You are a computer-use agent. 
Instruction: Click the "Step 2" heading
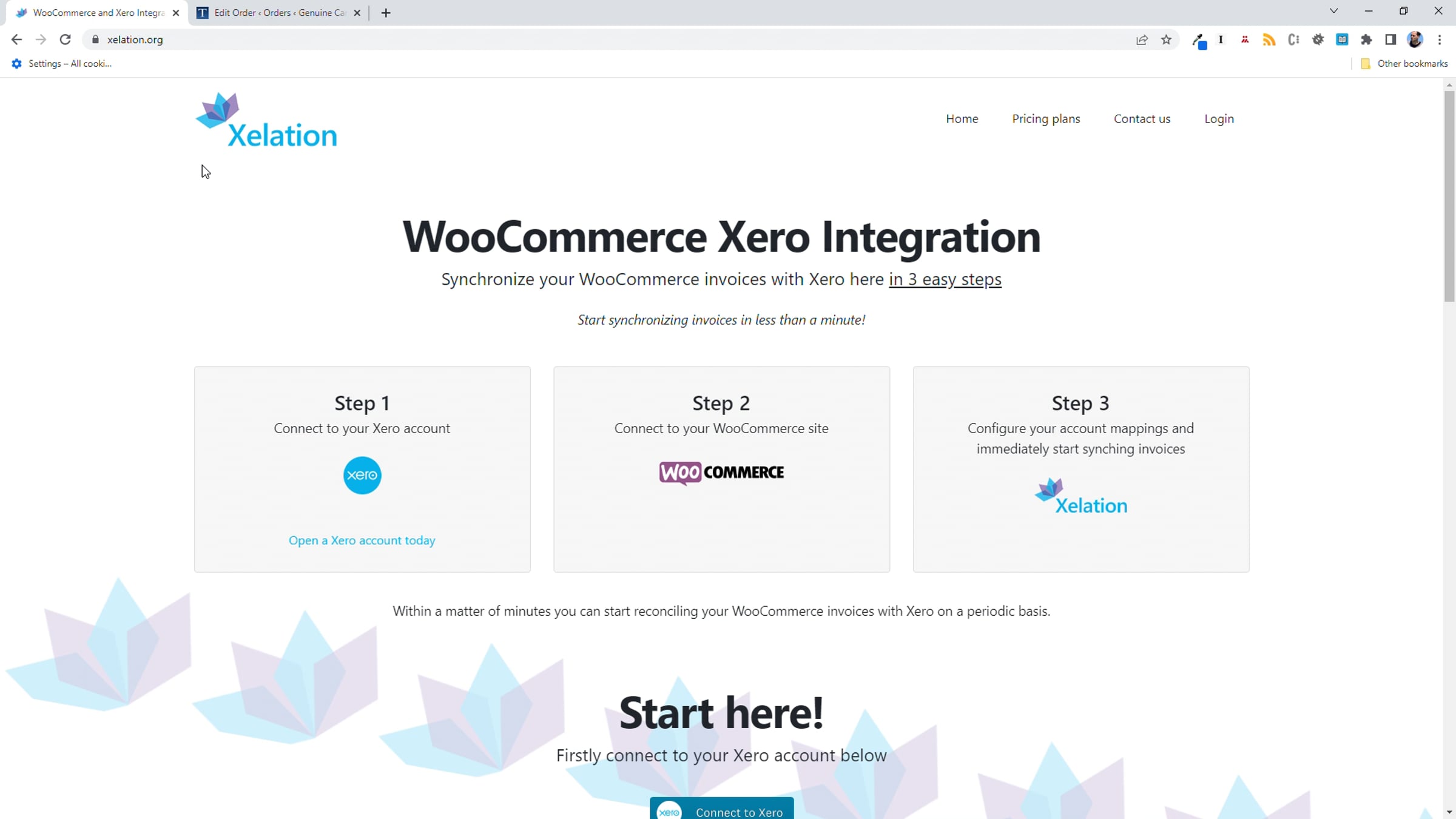721,403
